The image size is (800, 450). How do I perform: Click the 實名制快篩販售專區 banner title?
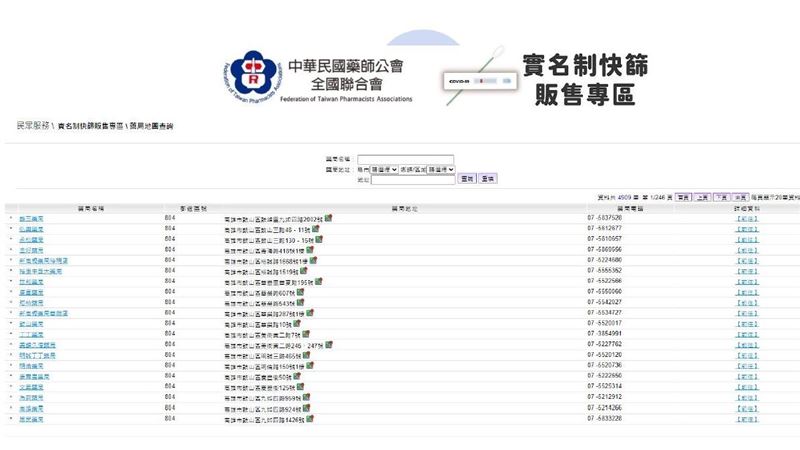(x=586, y=80)
